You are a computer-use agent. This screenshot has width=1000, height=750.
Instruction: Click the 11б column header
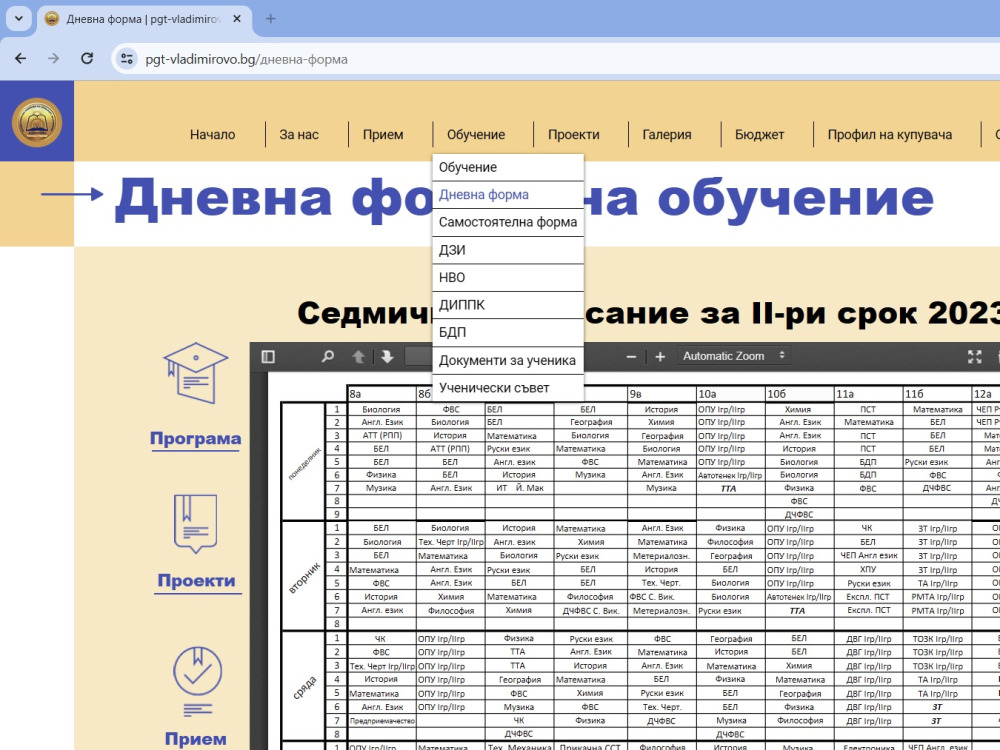tap(938, 394)
